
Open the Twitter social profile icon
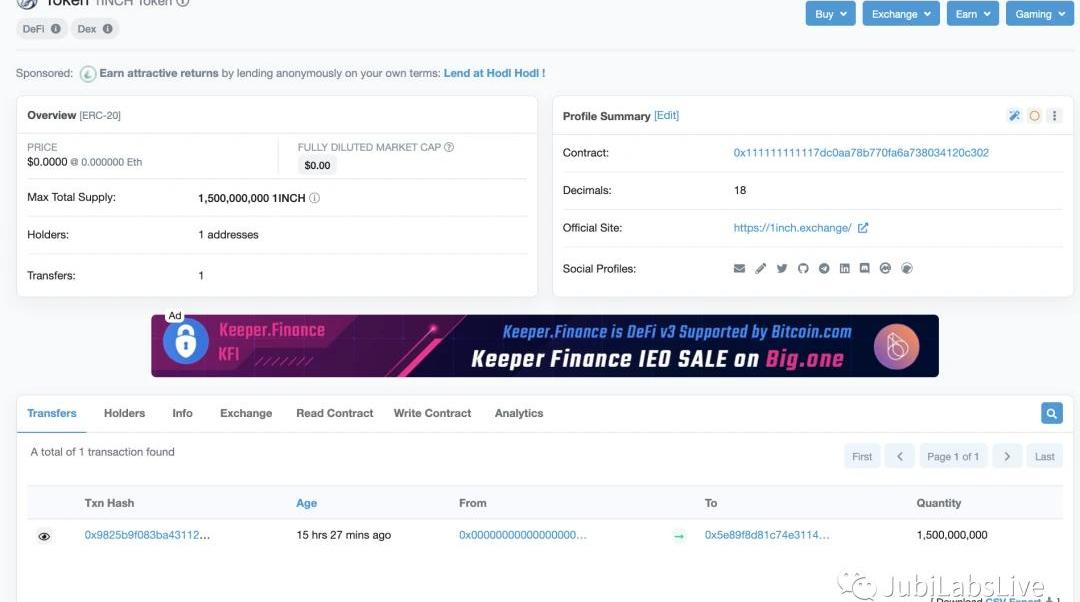[782, 269]
